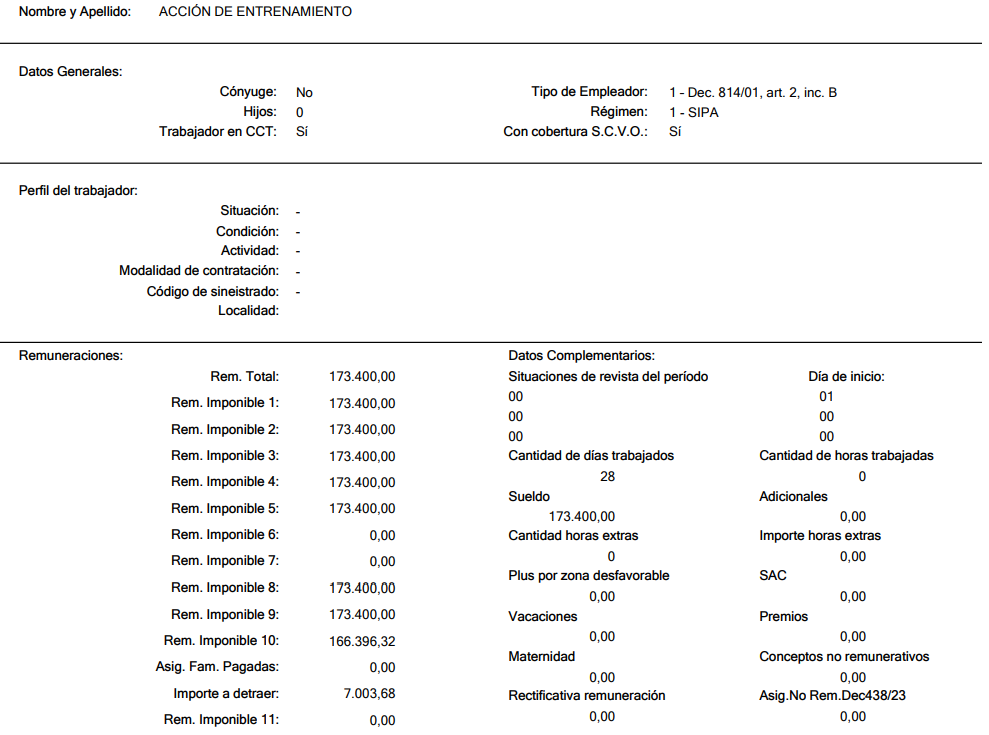Select the Modalidad de contratación label
The image size is (989, 735).
[x=199, y=271]
